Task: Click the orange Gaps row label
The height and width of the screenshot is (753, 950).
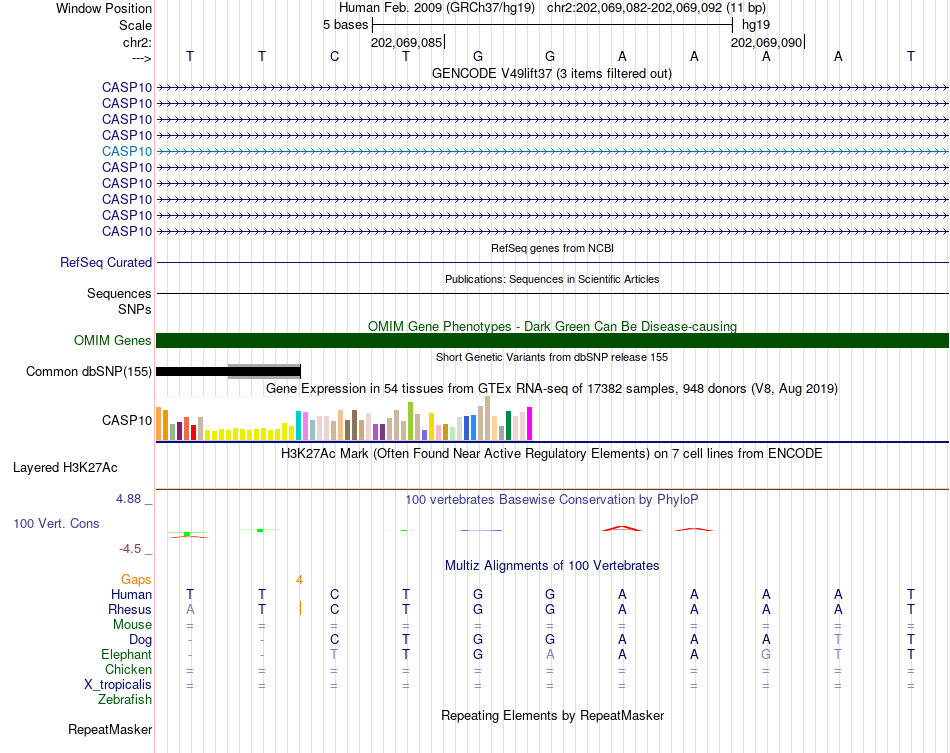Action: 136,580
